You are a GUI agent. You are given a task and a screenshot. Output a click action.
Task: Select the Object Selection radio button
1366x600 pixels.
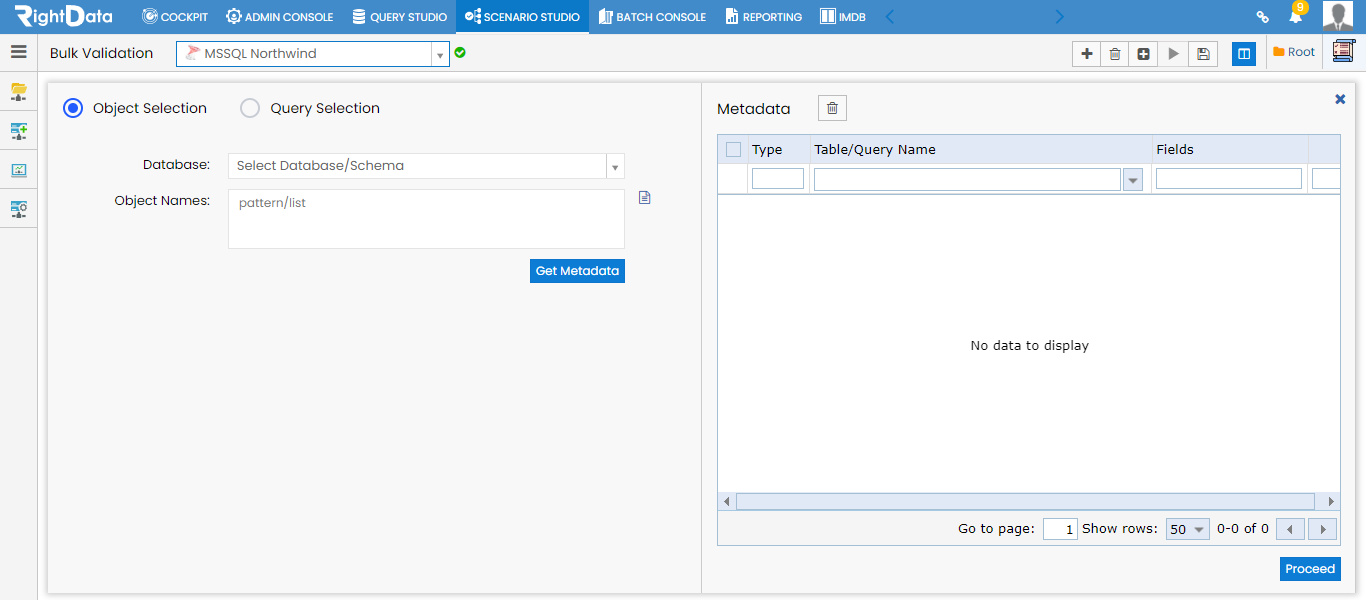[73, 108]
